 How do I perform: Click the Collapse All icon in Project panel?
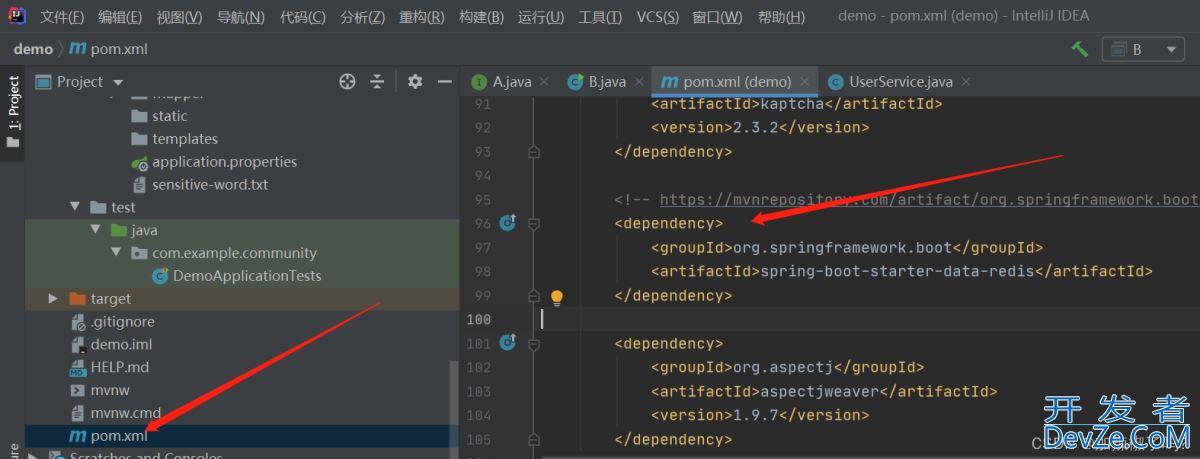point(377,82)
